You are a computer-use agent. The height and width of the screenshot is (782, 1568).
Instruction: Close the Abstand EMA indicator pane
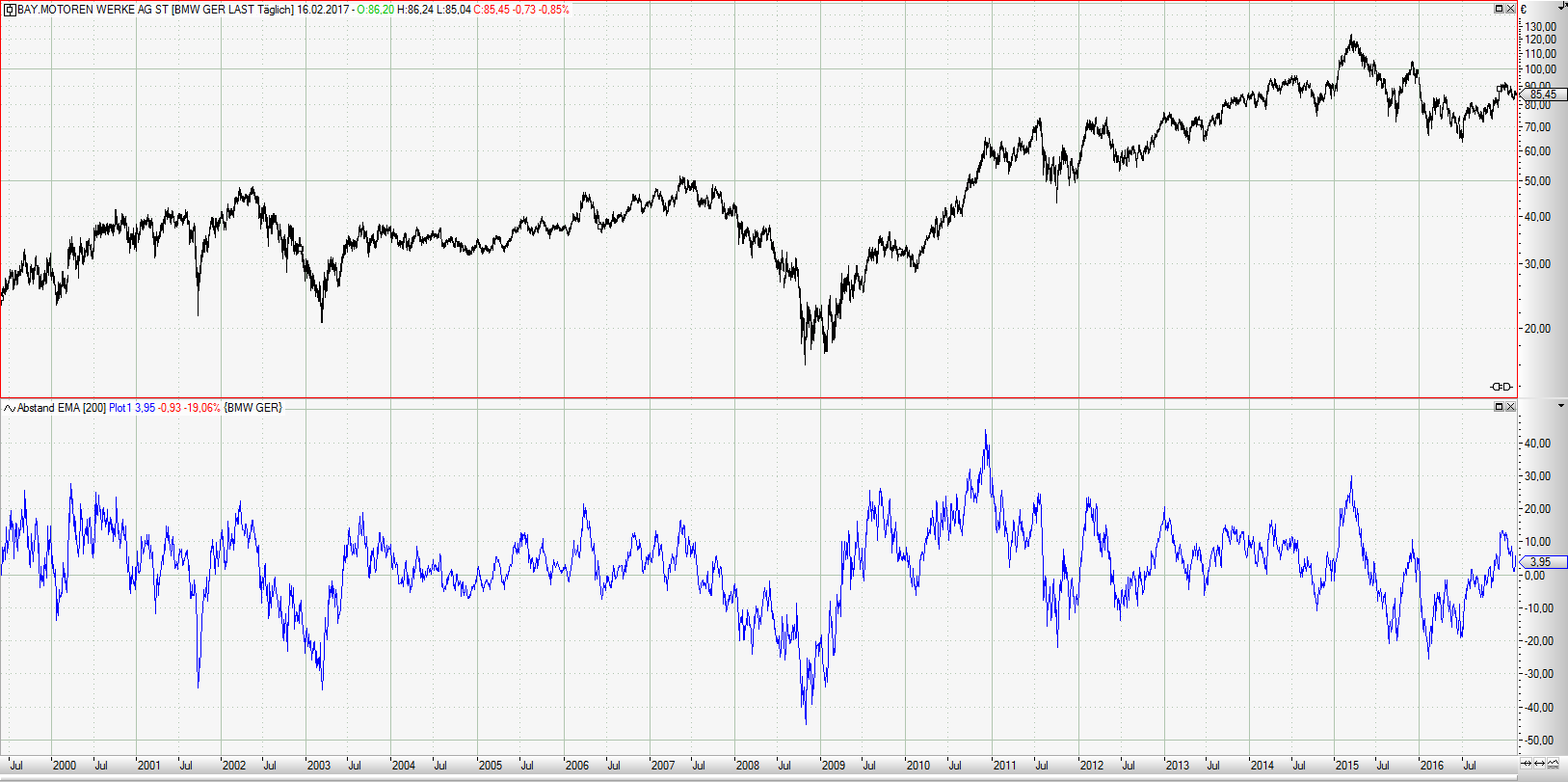tap(1510, 407)
